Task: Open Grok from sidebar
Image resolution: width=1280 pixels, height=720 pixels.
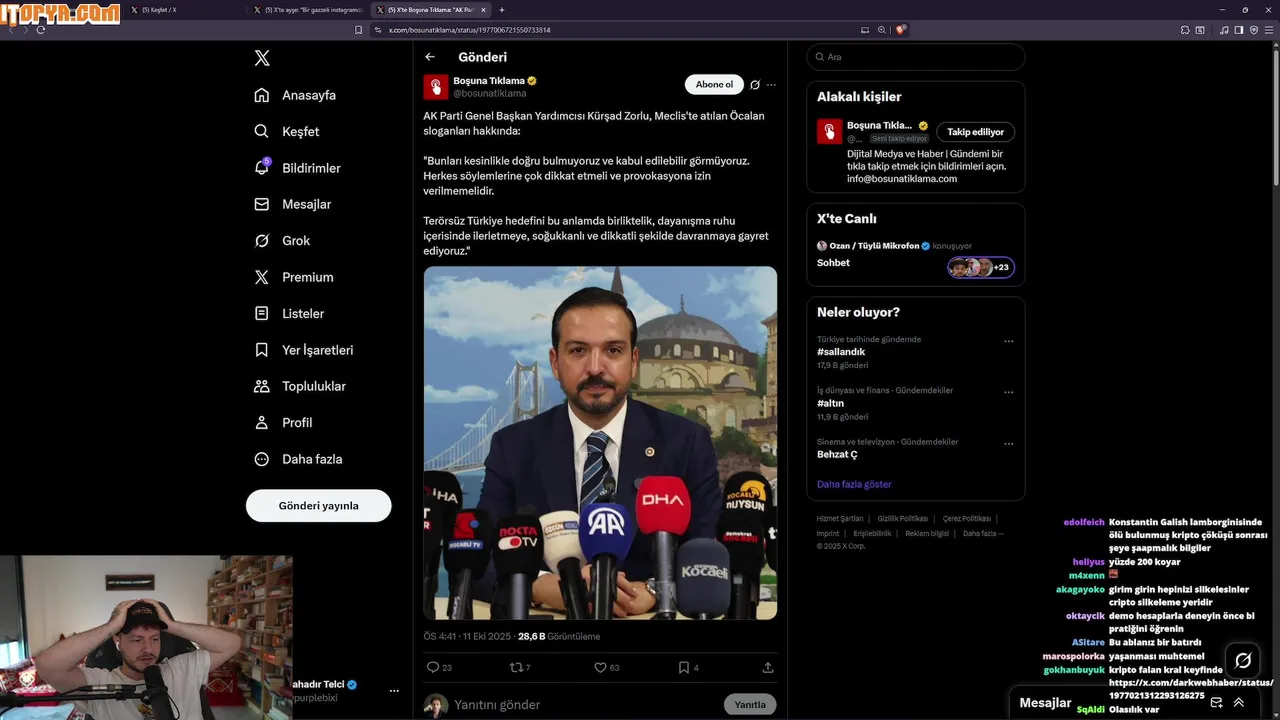Action: coord(282,240)
